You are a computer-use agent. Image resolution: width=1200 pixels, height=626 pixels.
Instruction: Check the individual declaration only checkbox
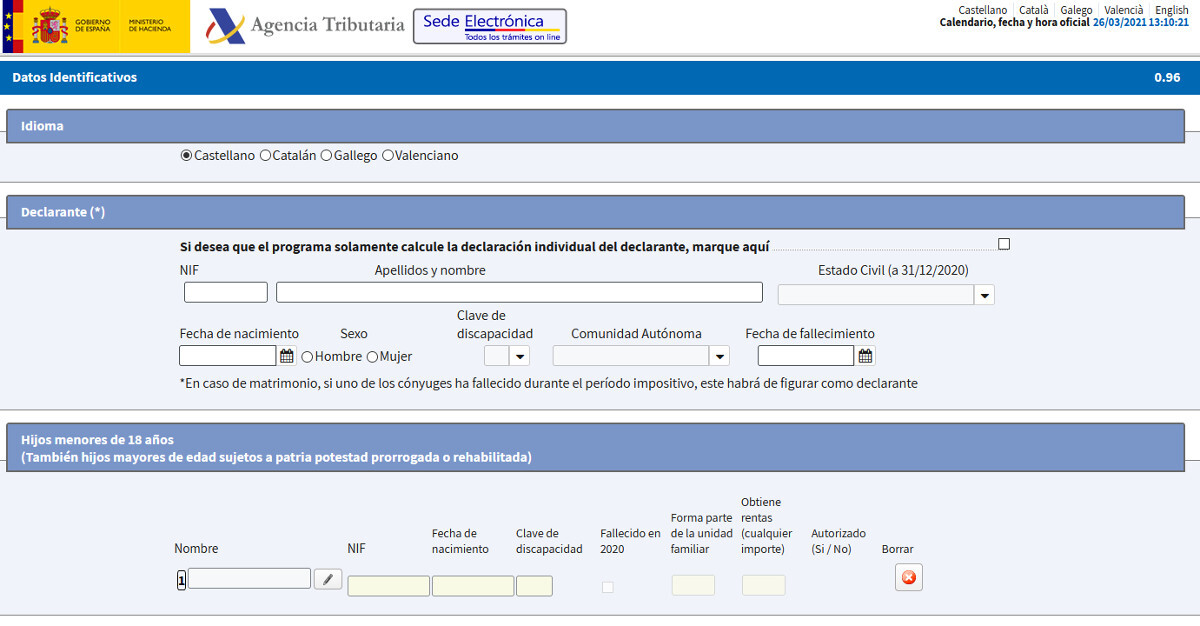click(1004, 244)
